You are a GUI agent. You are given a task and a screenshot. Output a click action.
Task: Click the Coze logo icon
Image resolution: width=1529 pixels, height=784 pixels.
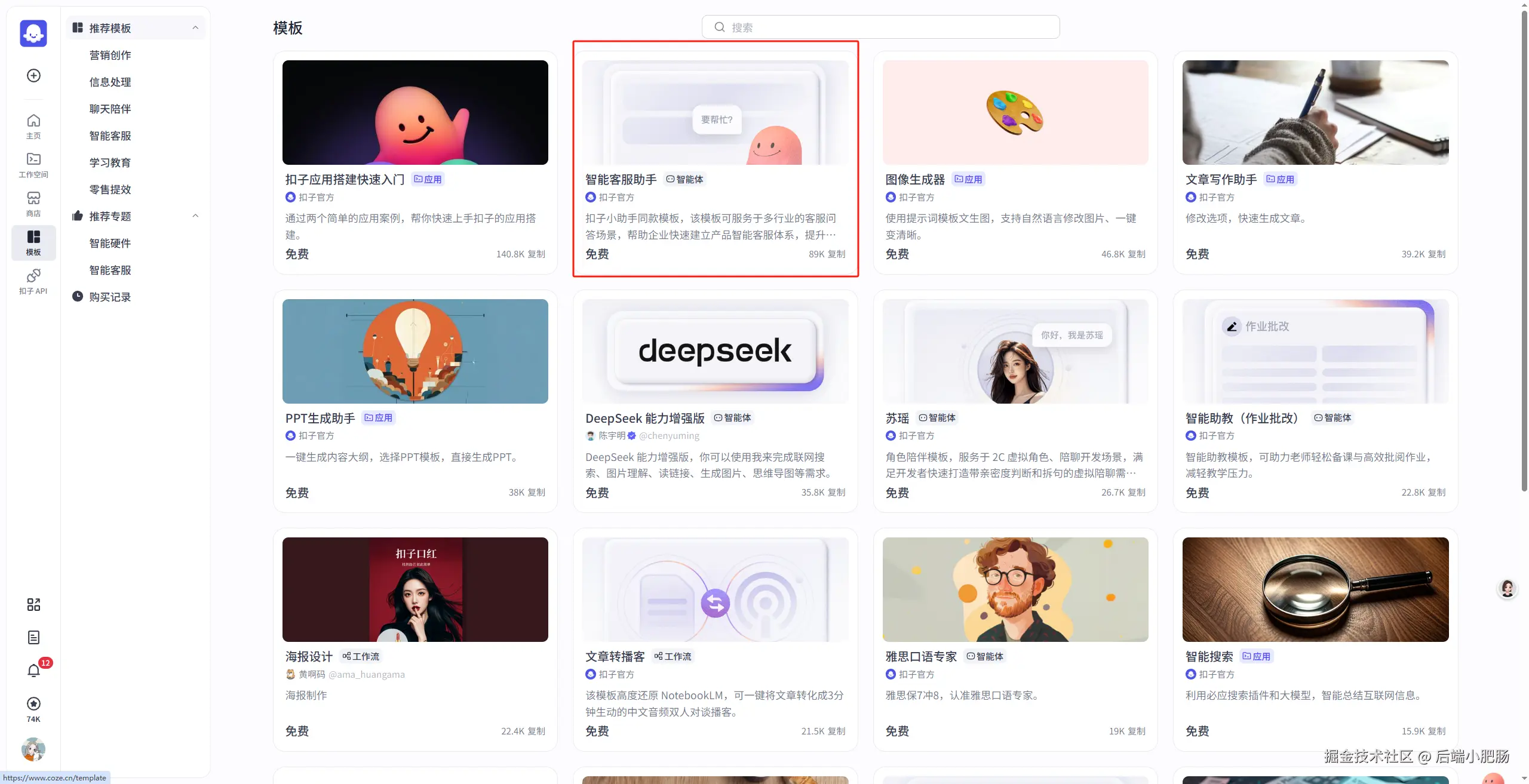33,33
